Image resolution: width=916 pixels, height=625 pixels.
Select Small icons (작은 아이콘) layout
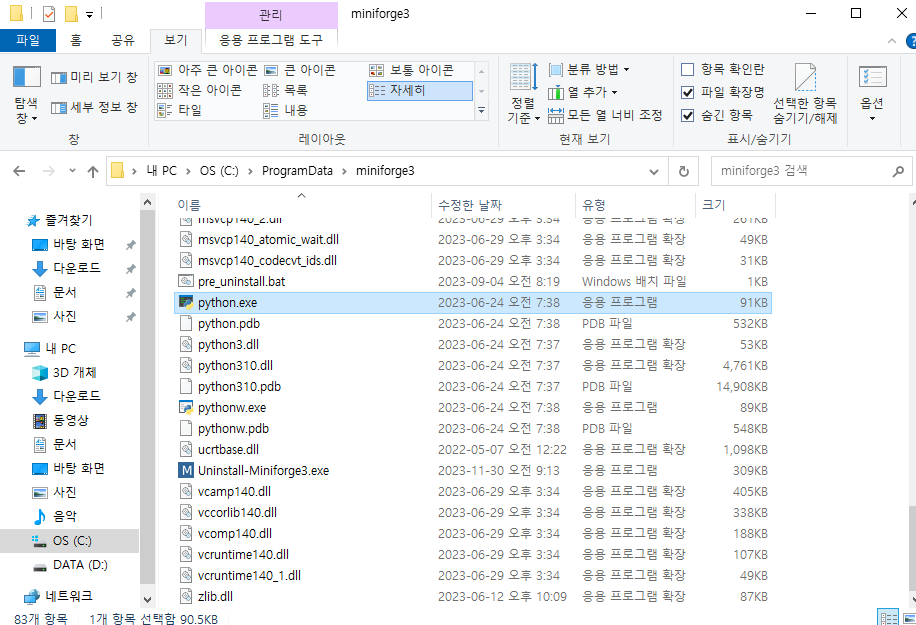point(200,91)
